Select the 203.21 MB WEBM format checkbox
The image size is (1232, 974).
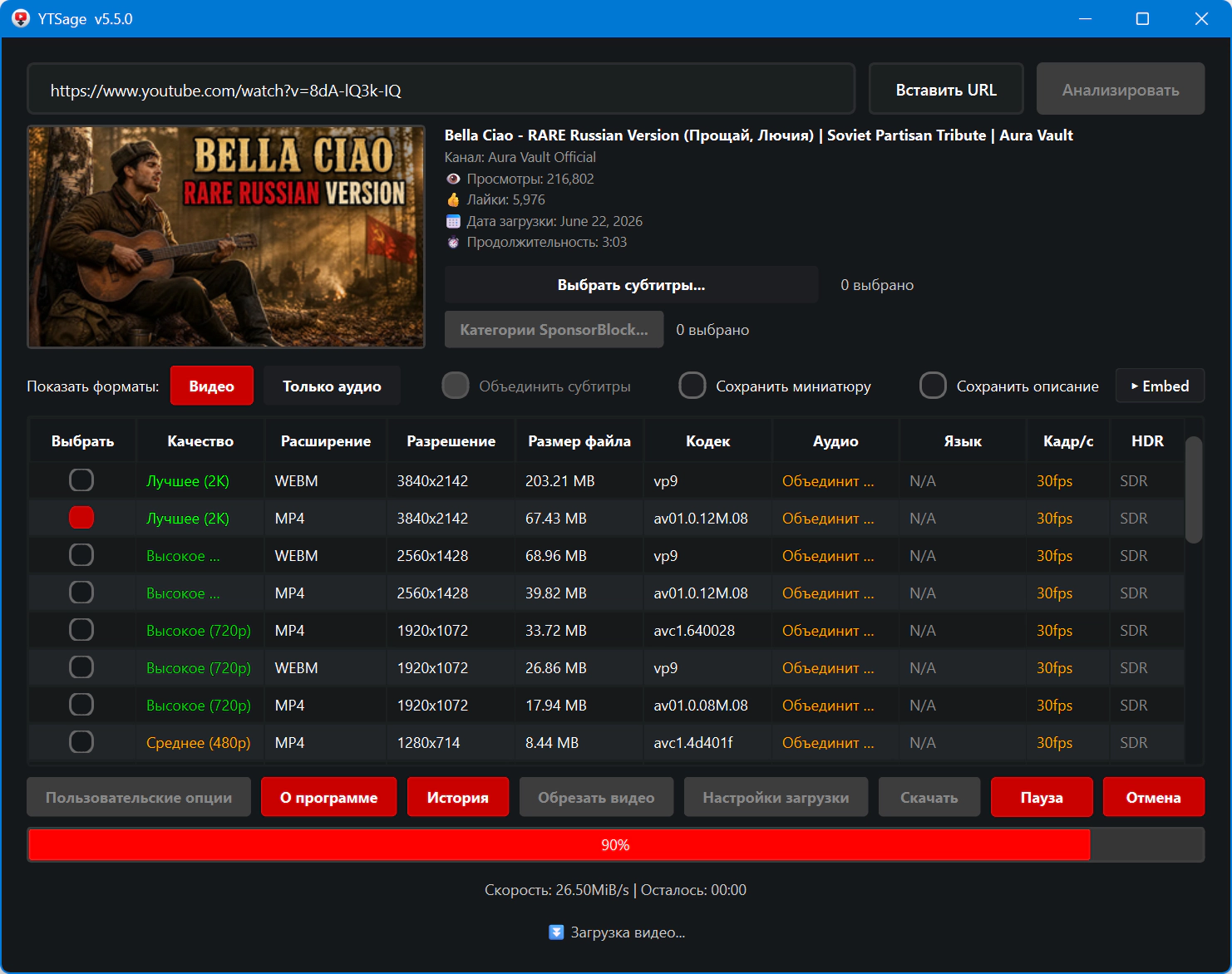(81, 480)
